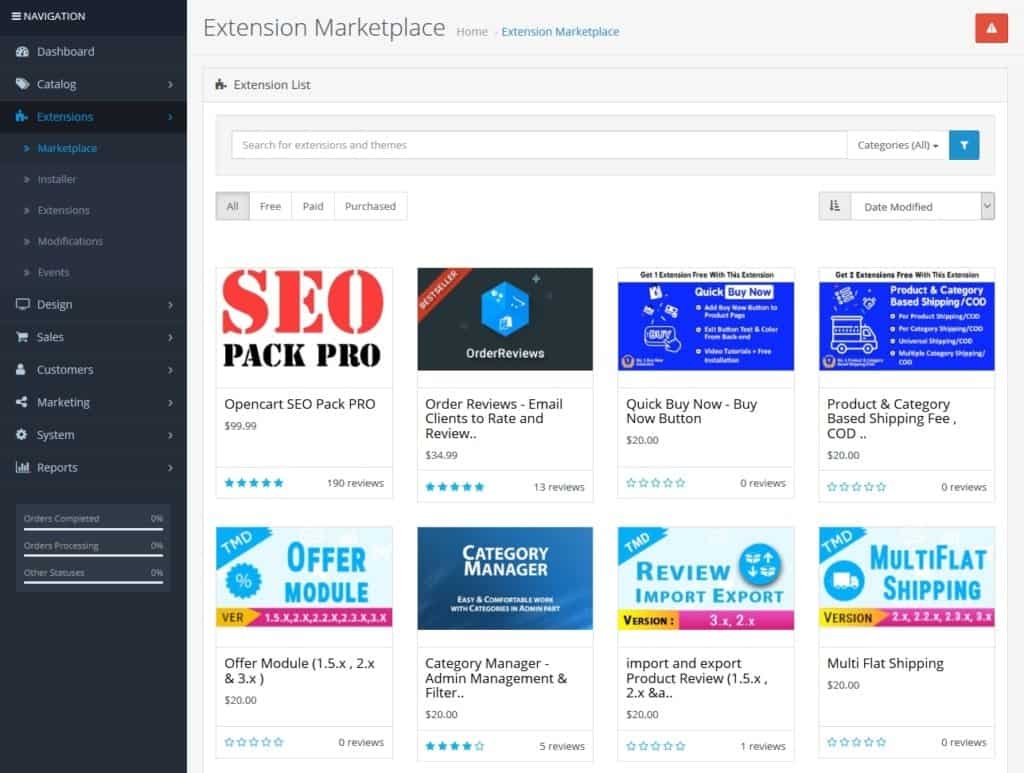Click the Product & Category Based Shipping thumbnail
Image resolution: width=1024 pixels, height=773 pixels.
[906, 319]
